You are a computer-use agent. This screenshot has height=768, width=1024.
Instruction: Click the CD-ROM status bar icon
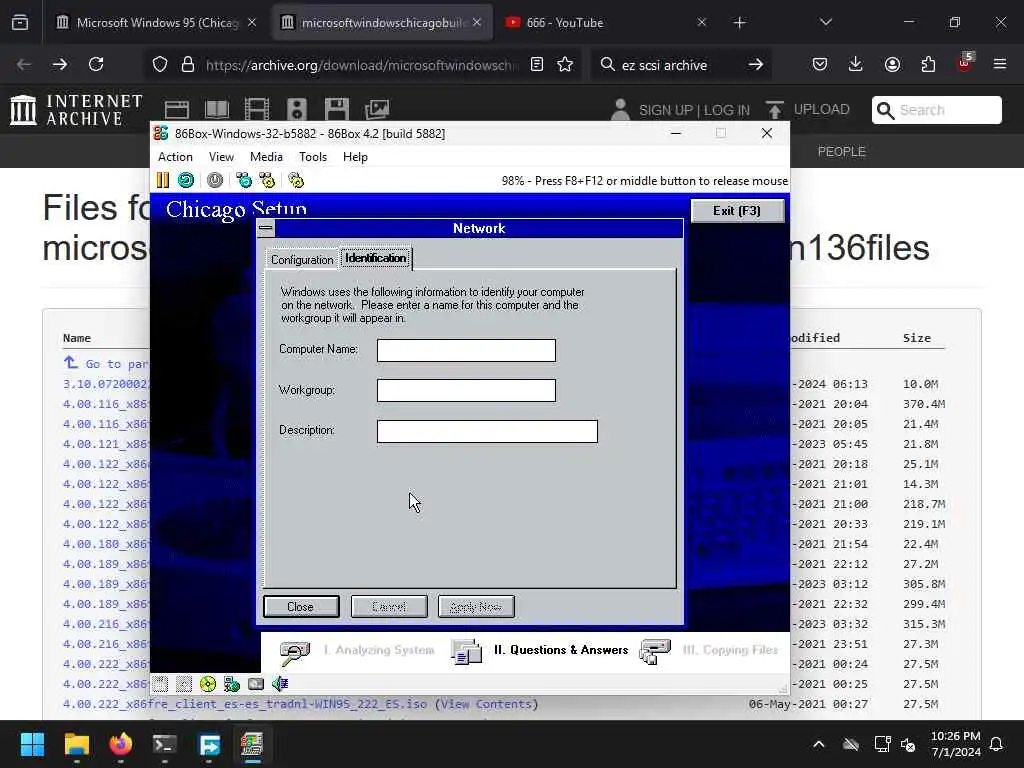[208, 684]
